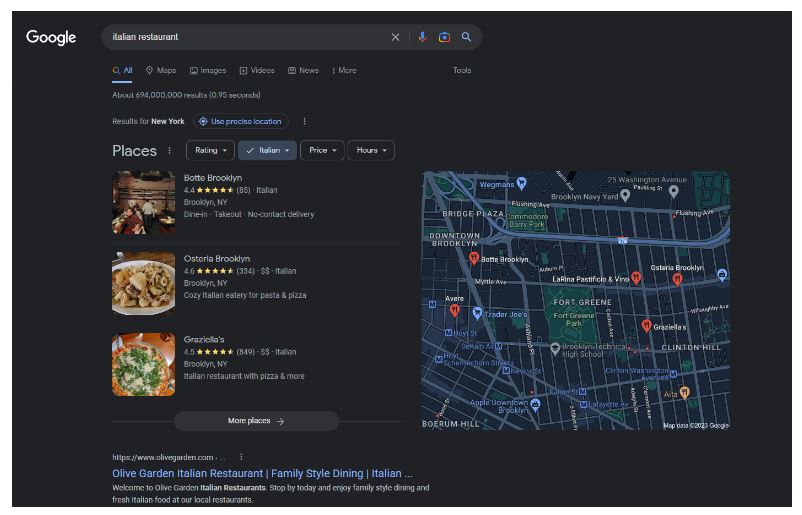The height and width of the screenshot is (515, 802).
Task: Click the magnifying glass search icon
Action: [466, 37]
